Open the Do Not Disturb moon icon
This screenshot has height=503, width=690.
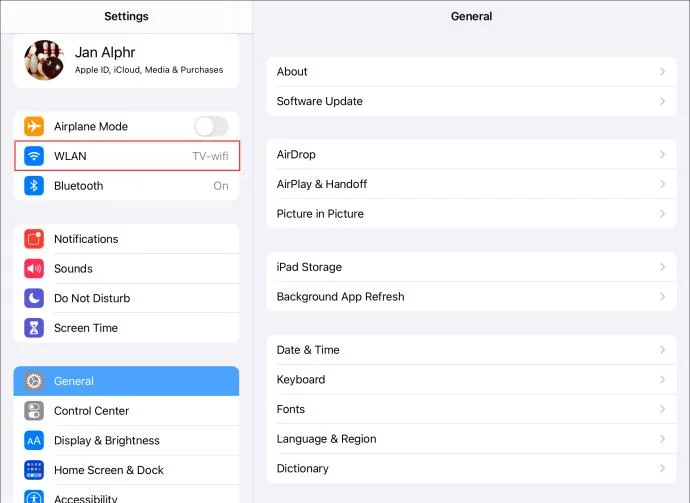point(34,298)
